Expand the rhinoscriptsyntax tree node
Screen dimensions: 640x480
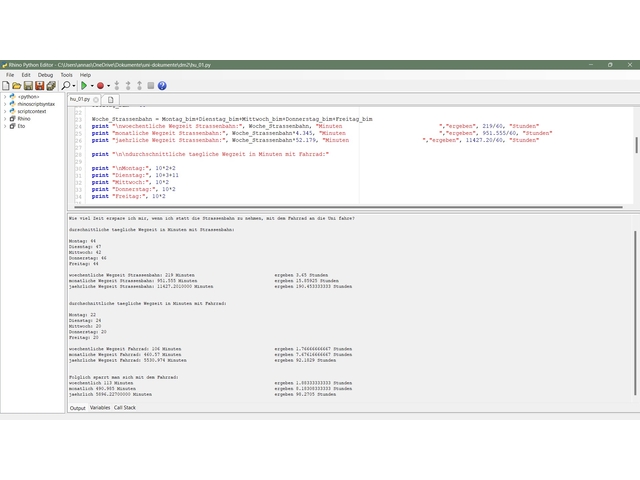click(x=5, y=104)
